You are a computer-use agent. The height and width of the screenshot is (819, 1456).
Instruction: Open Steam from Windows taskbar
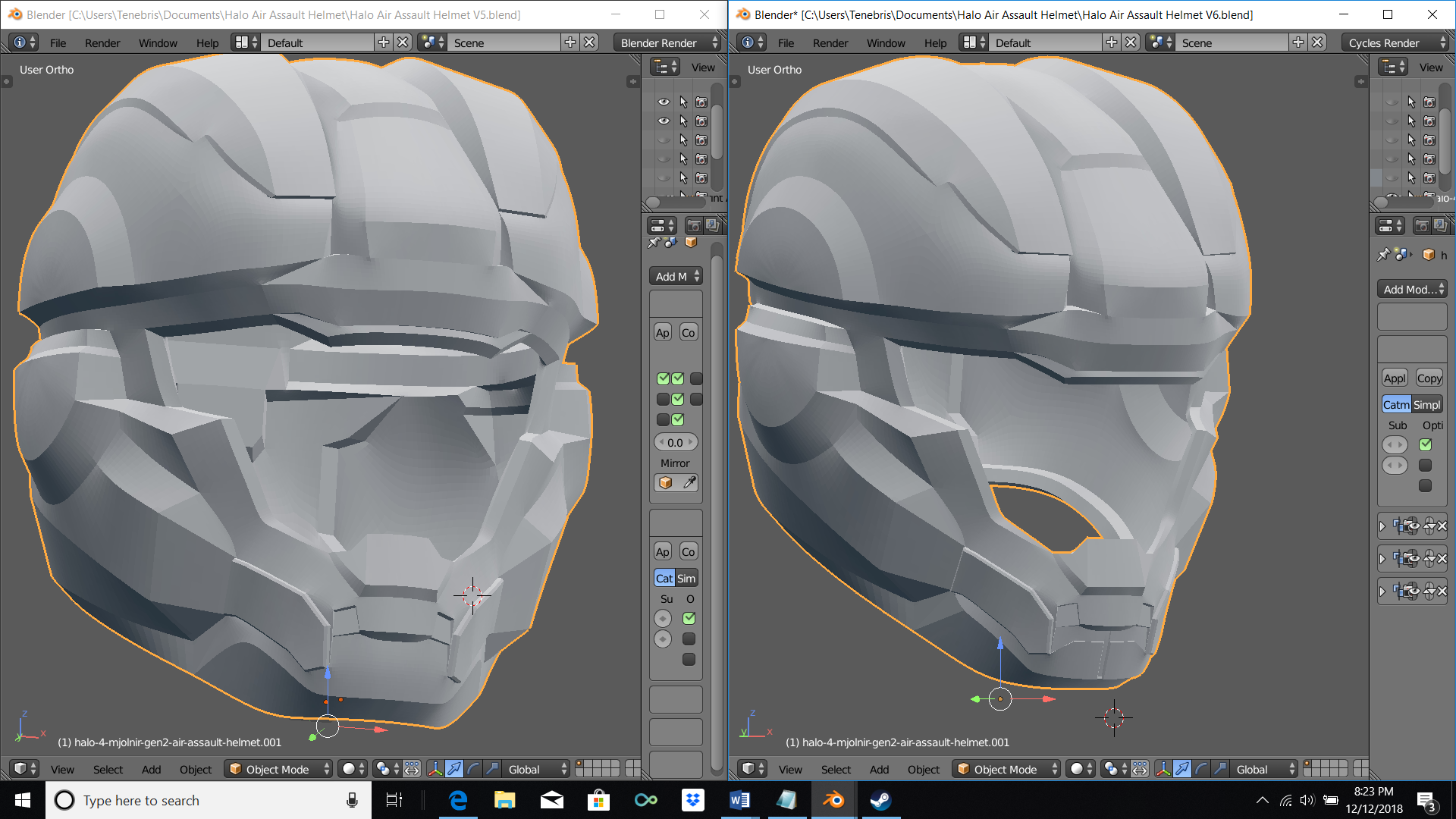[880, 800]
